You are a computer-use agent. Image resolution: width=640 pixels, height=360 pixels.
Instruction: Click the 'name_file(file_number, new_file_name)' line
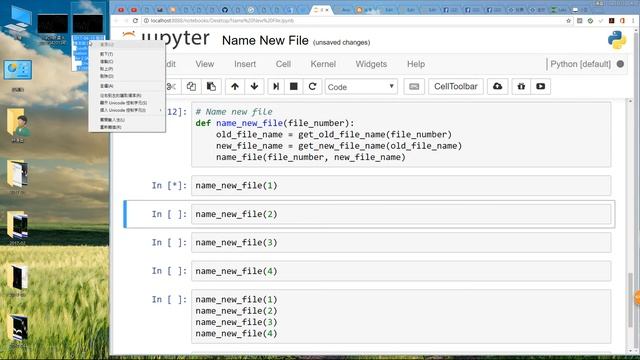(311, 157)
